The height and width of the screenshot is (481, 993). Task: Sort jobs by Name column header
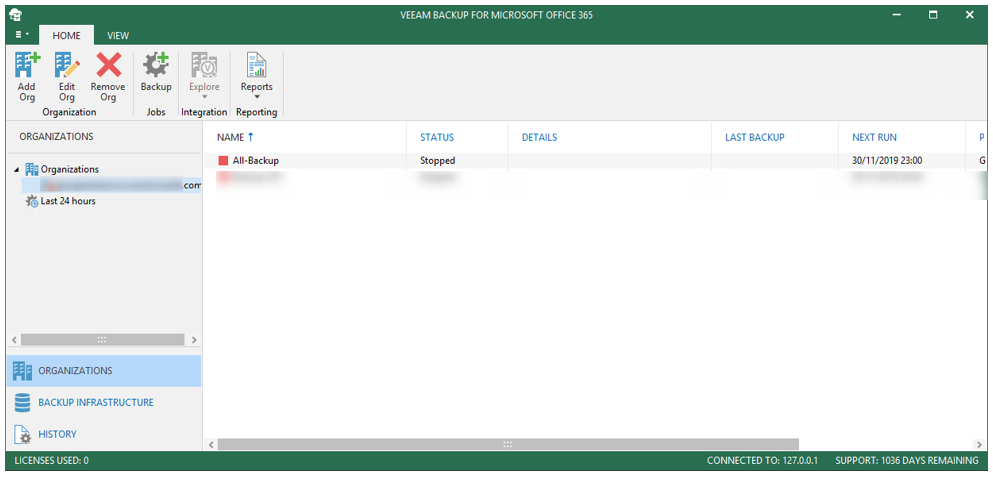click(x=235, y=137)
